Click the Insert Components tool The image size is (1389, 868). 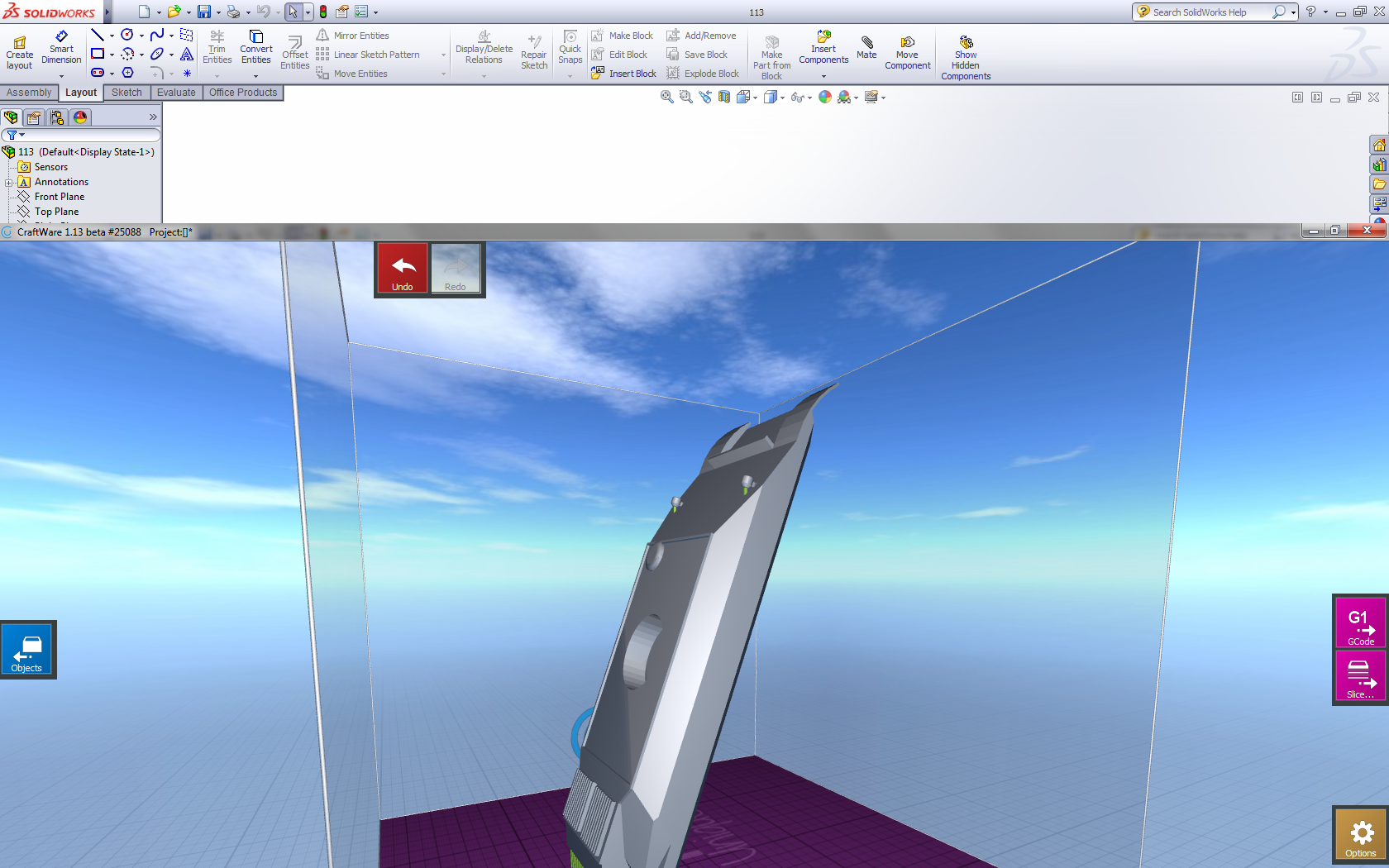(x=823, y=48)
